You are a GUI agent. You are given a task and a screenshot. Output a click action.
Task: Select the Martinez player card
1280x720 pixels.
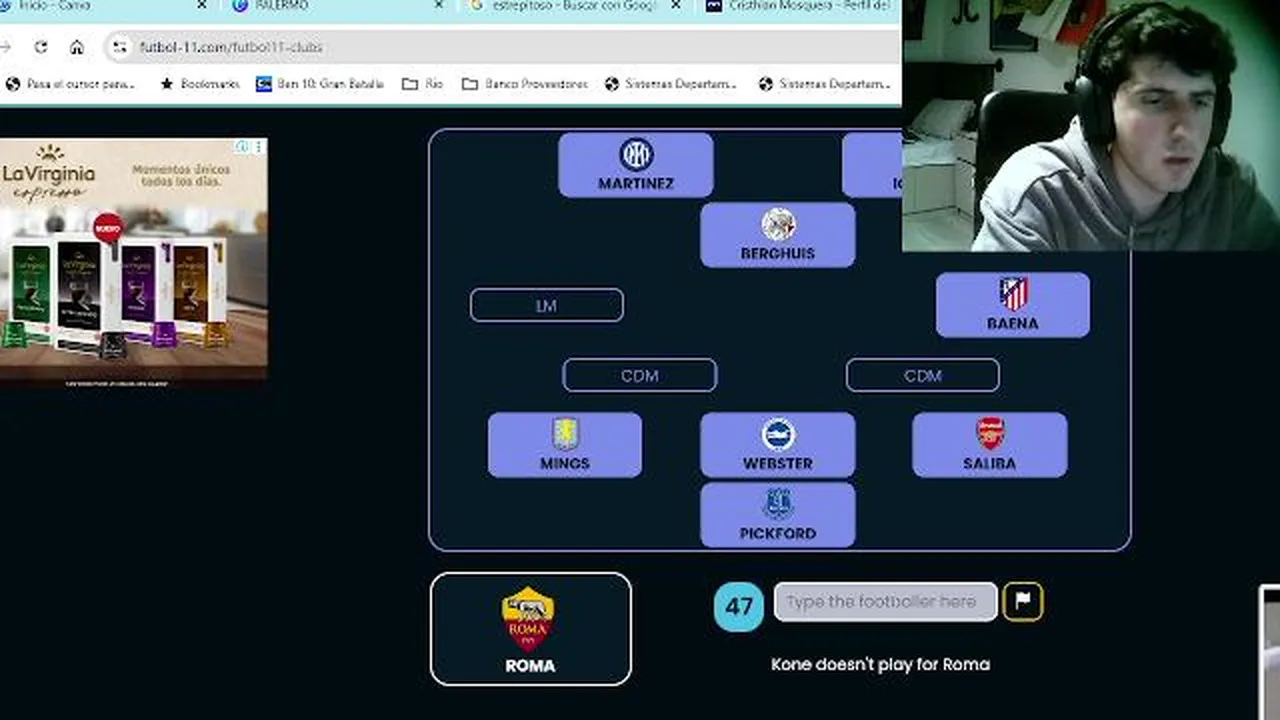pyautogui.click(x=636, y=165)
